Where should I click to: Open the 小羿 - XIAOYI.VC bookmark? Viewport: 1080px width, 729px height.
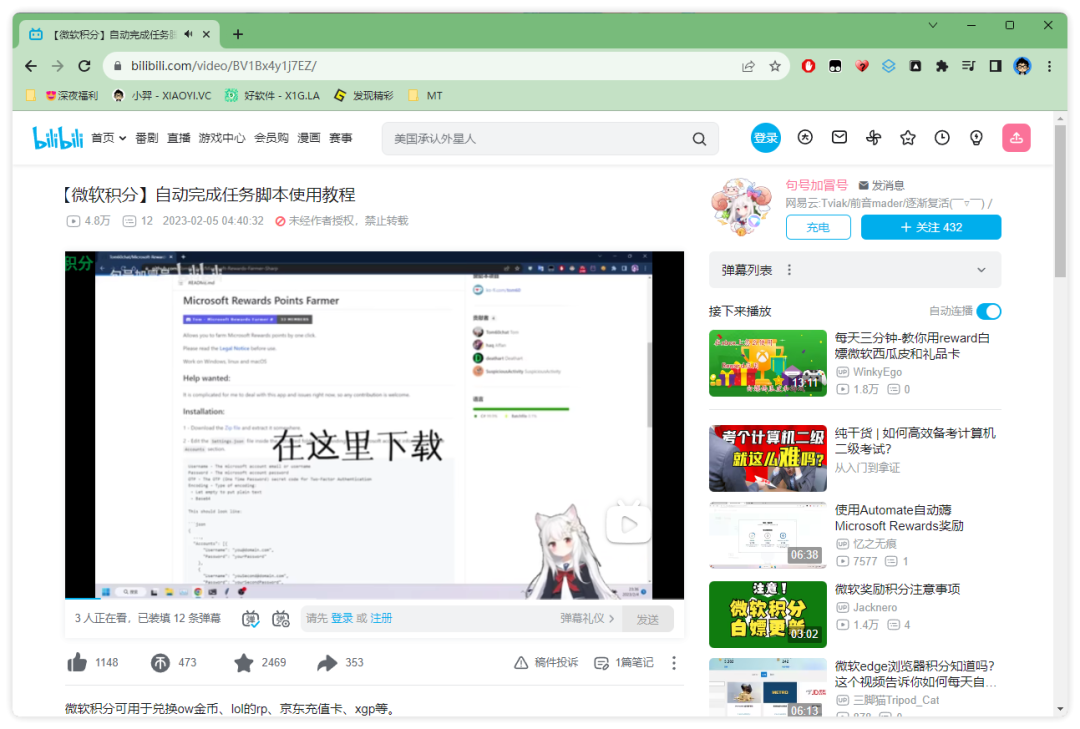coord(162,96)
